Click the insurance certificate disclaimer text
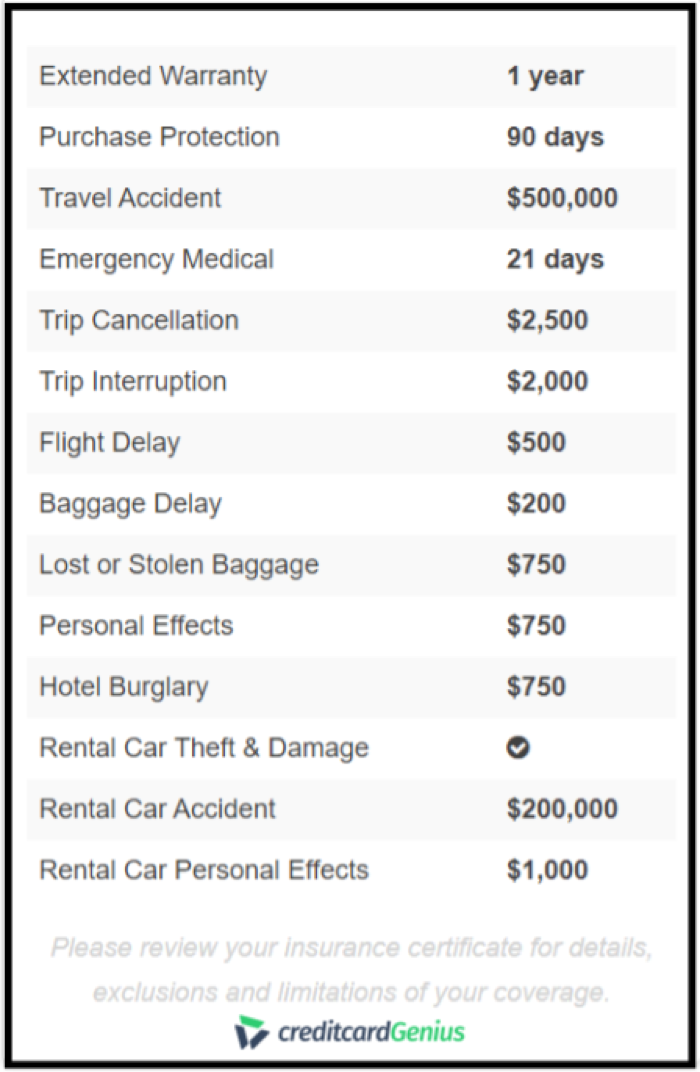The image size is (700, 1072). click(351, 970)
